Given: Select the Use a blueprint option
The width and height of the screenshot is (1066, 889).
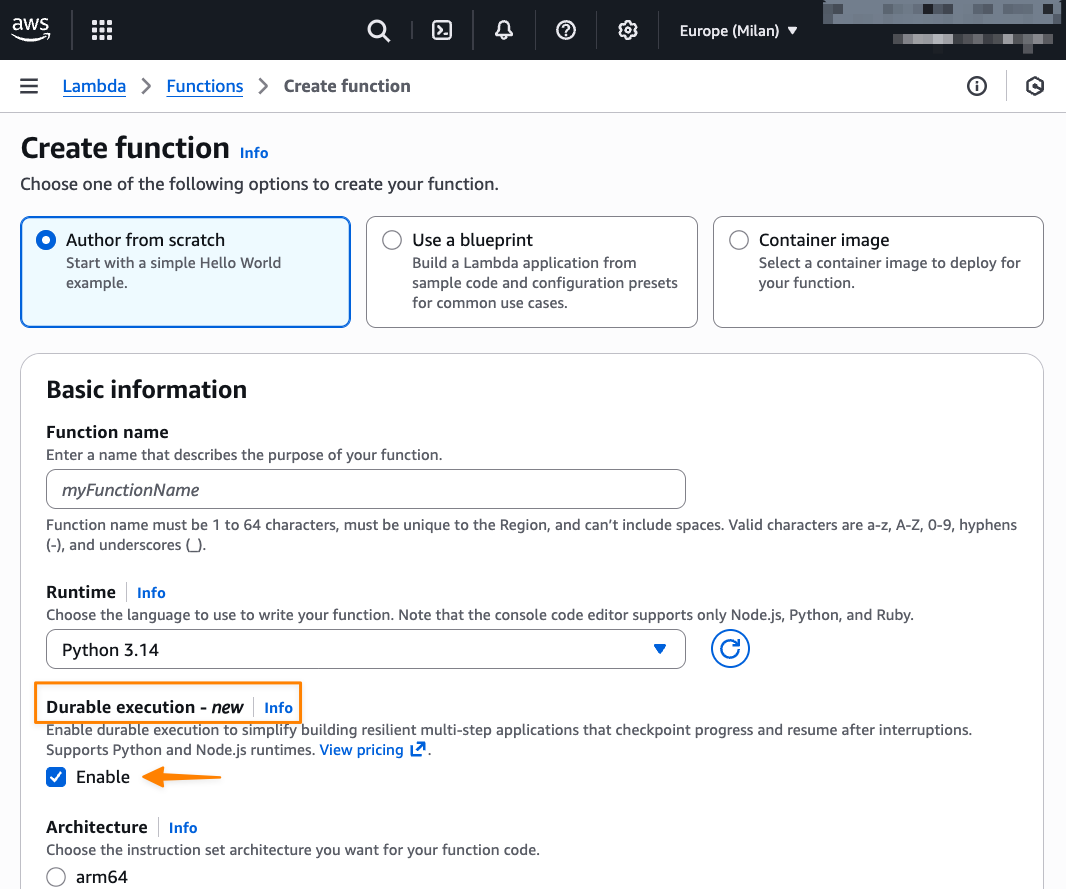Looking at the screenshot, I should 392,240.
